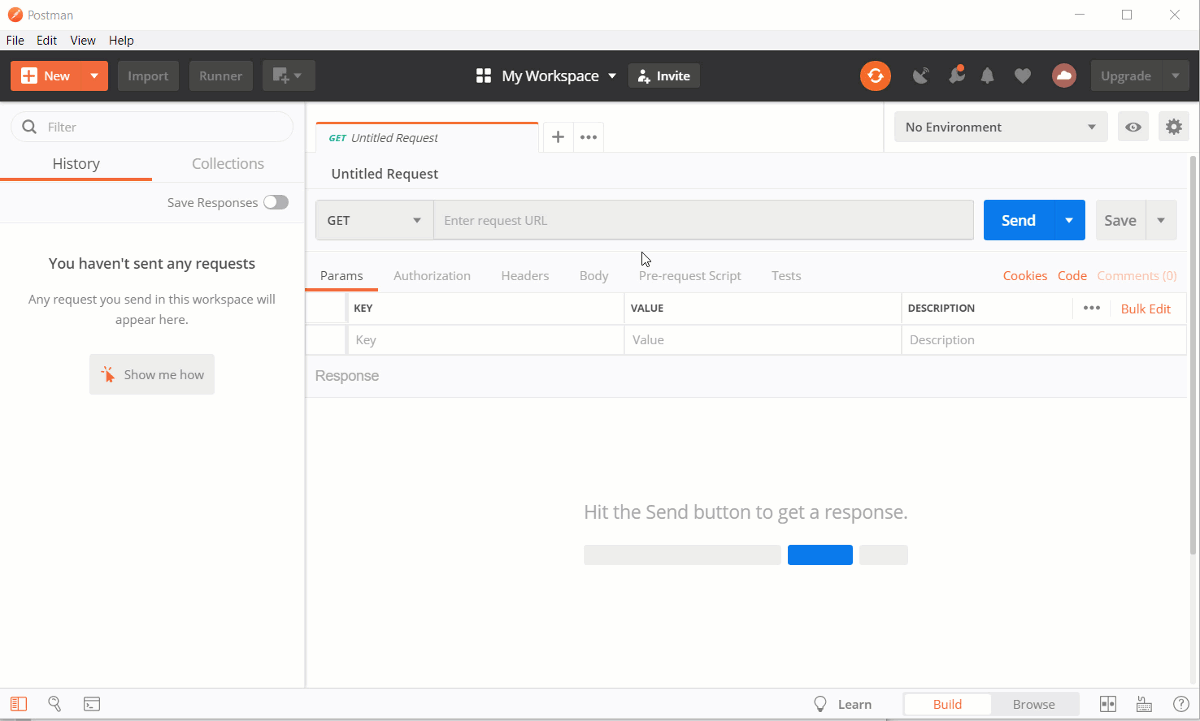This screenshot has width=1200, height=721.
Task: Toggle the Save Responses switch
Action: (276, 203)
